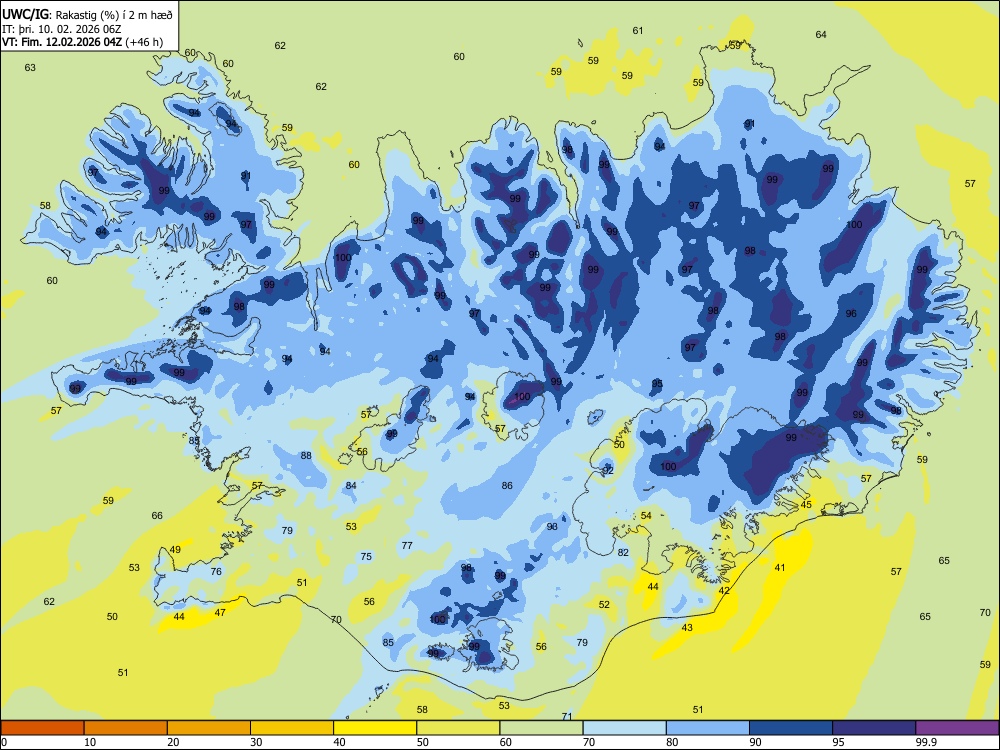Click the medium blue 80–90 legend swatch
1000x750 pixels.
pos(708,728)
